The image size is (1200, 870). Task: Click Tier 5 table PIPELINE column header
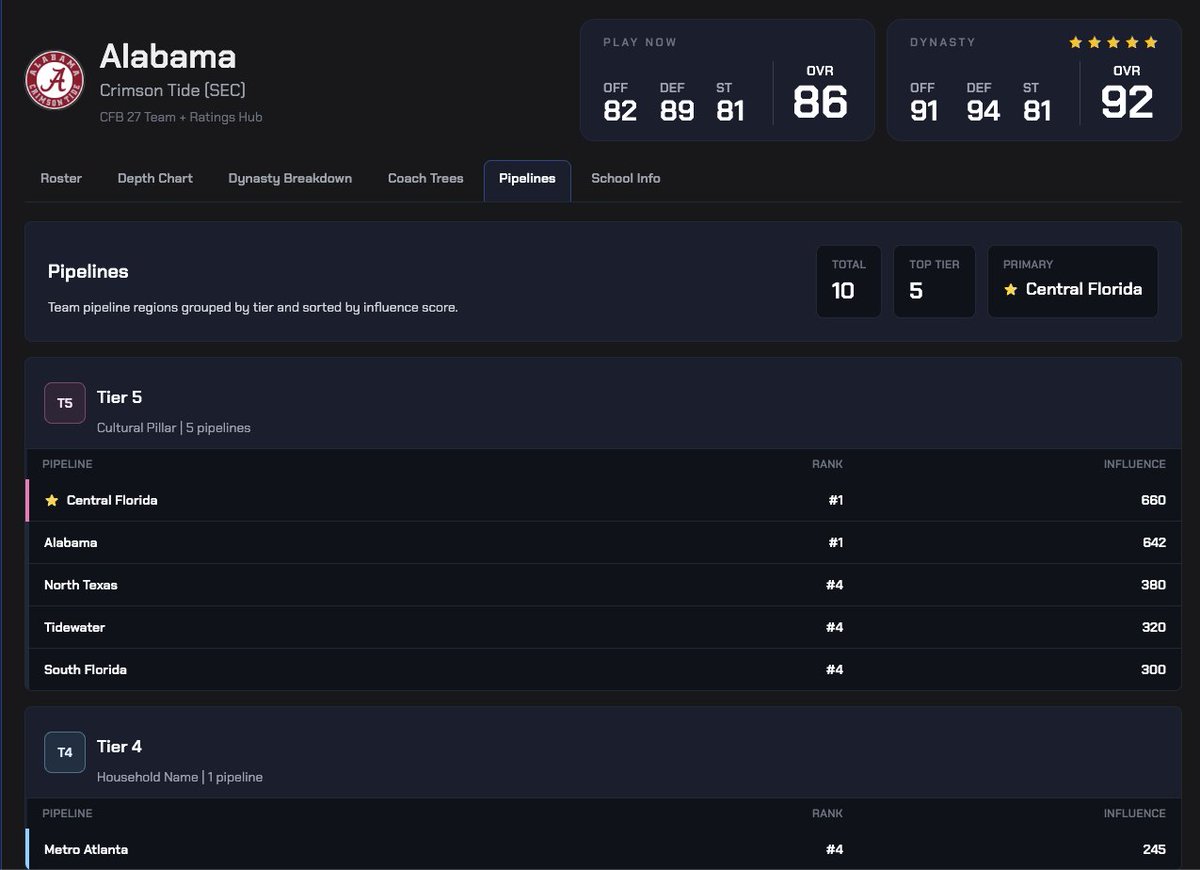67,464
